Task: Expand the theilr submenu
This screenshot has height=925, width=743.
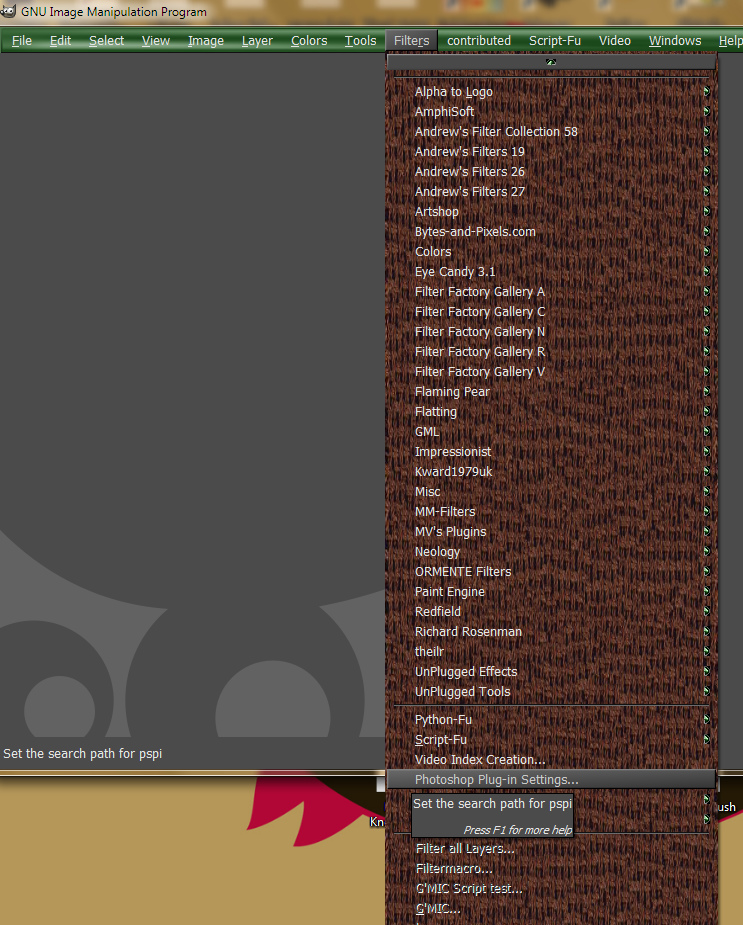Action: [551, 652]
